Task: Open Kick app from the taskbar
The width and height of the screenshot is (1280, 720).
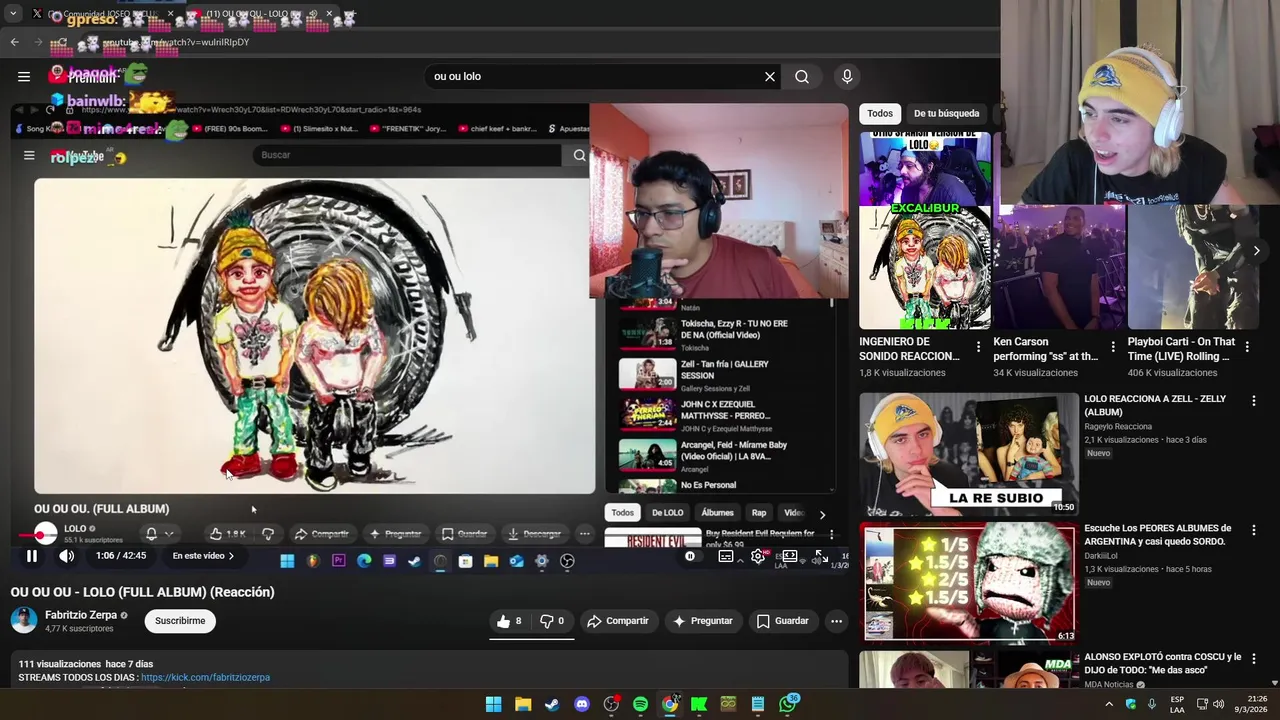Action: (x=699, y=704)
